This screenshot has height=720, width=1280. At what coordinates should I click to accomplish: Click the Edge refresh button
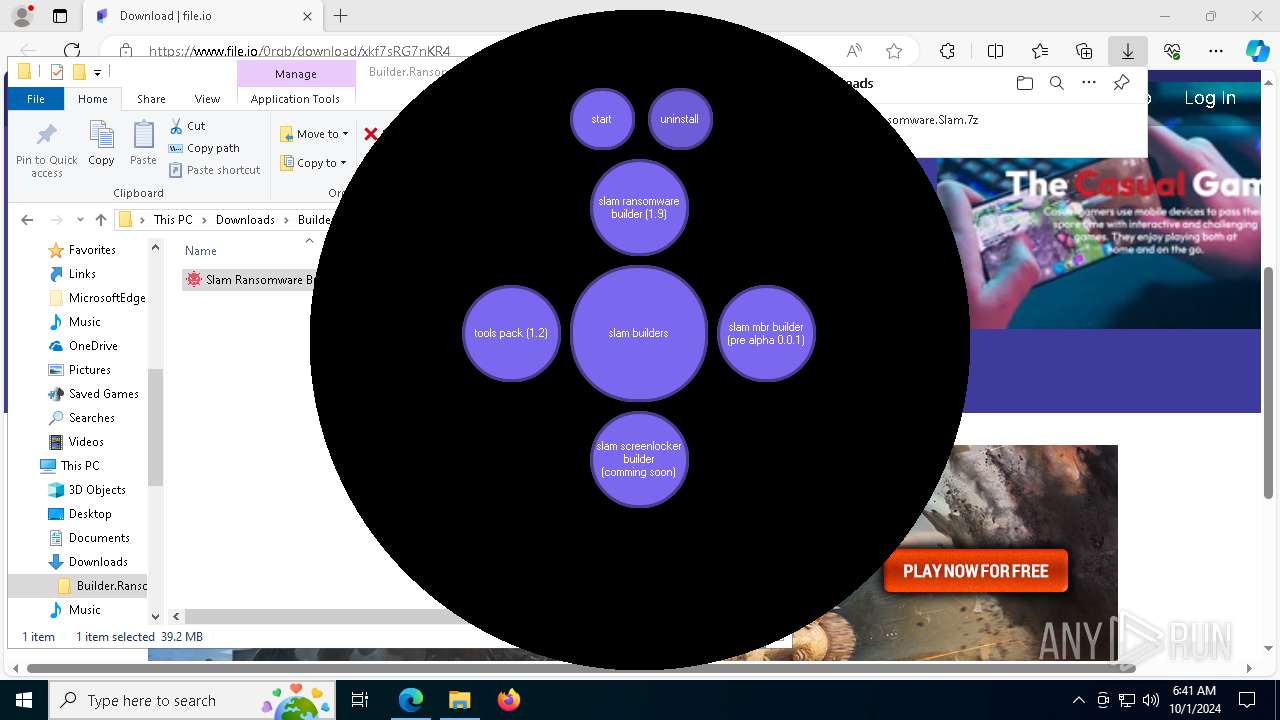pos(72,51)
